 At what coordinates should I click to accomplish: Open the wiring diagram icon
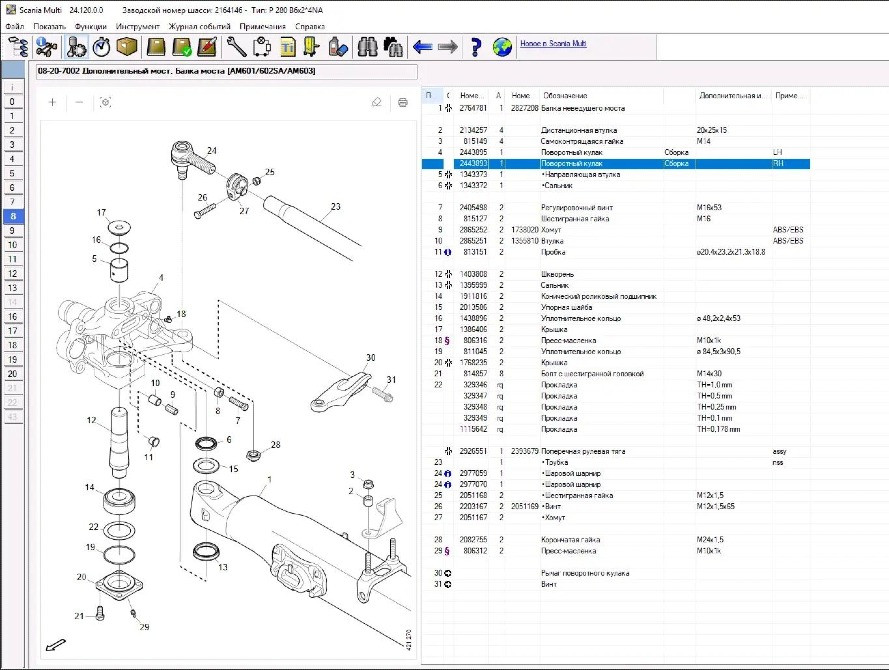coord(261,46)
